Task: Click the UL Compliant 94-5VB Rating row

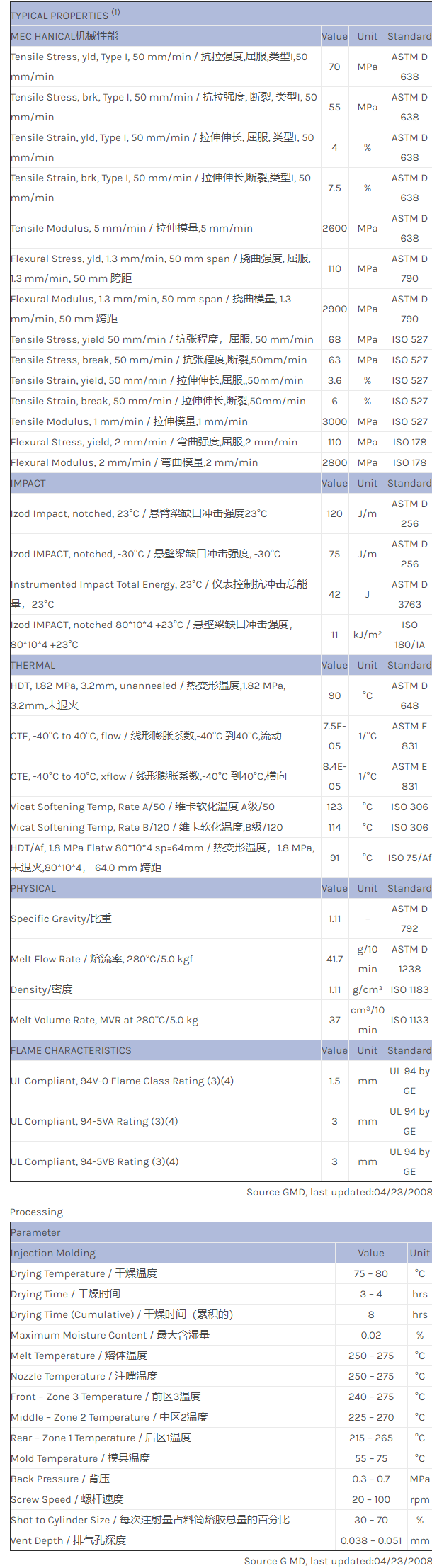Action: click(94, 1161)
